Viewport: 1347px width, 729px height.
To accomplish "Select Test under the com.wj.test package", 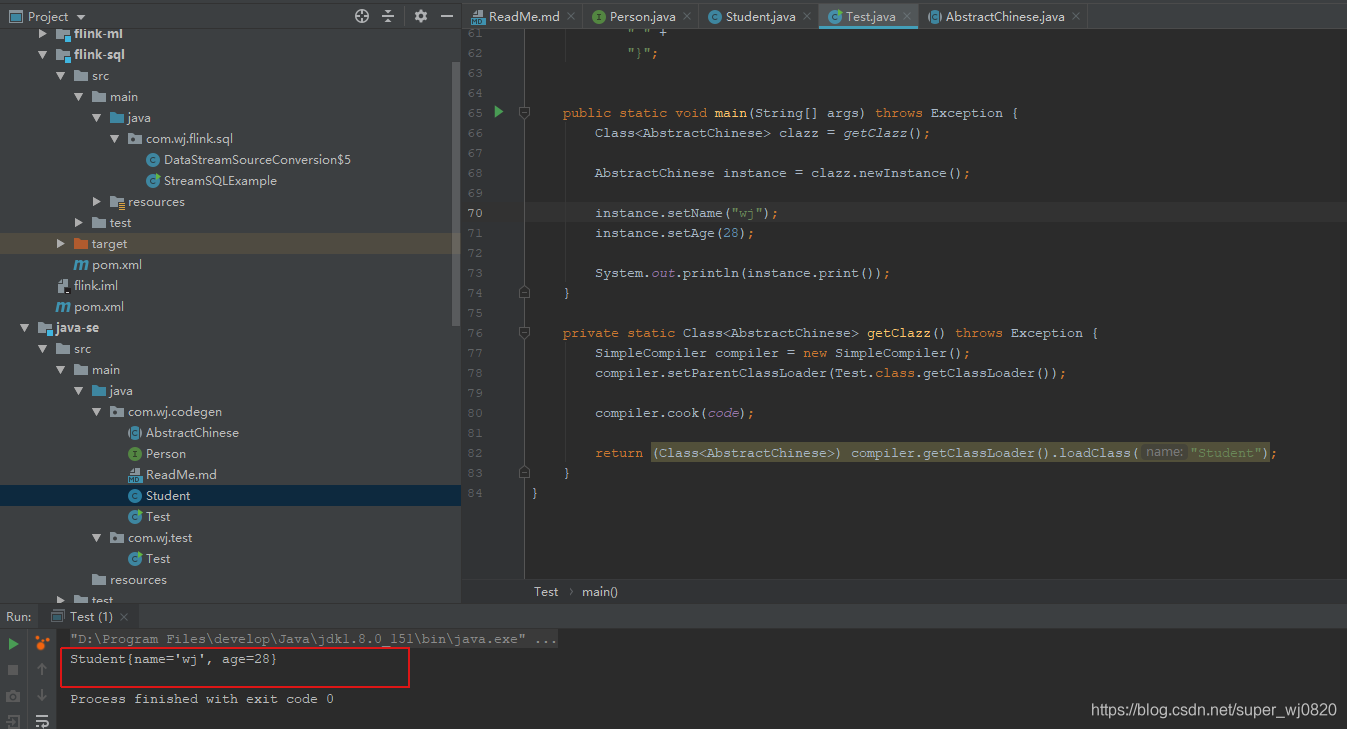I will coord(158,559).
